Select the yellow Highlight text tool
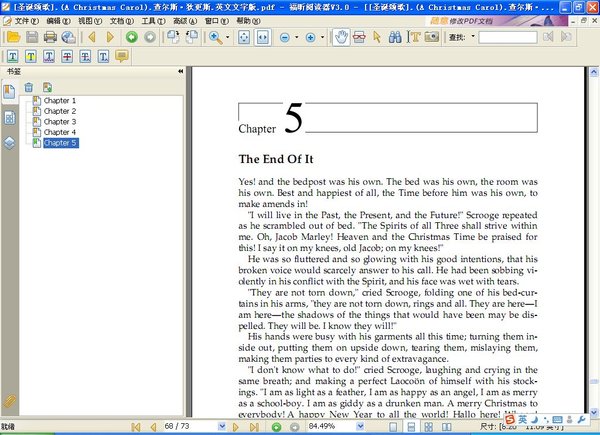The width and height of the screenshot is (600, 435). point(31,57)
